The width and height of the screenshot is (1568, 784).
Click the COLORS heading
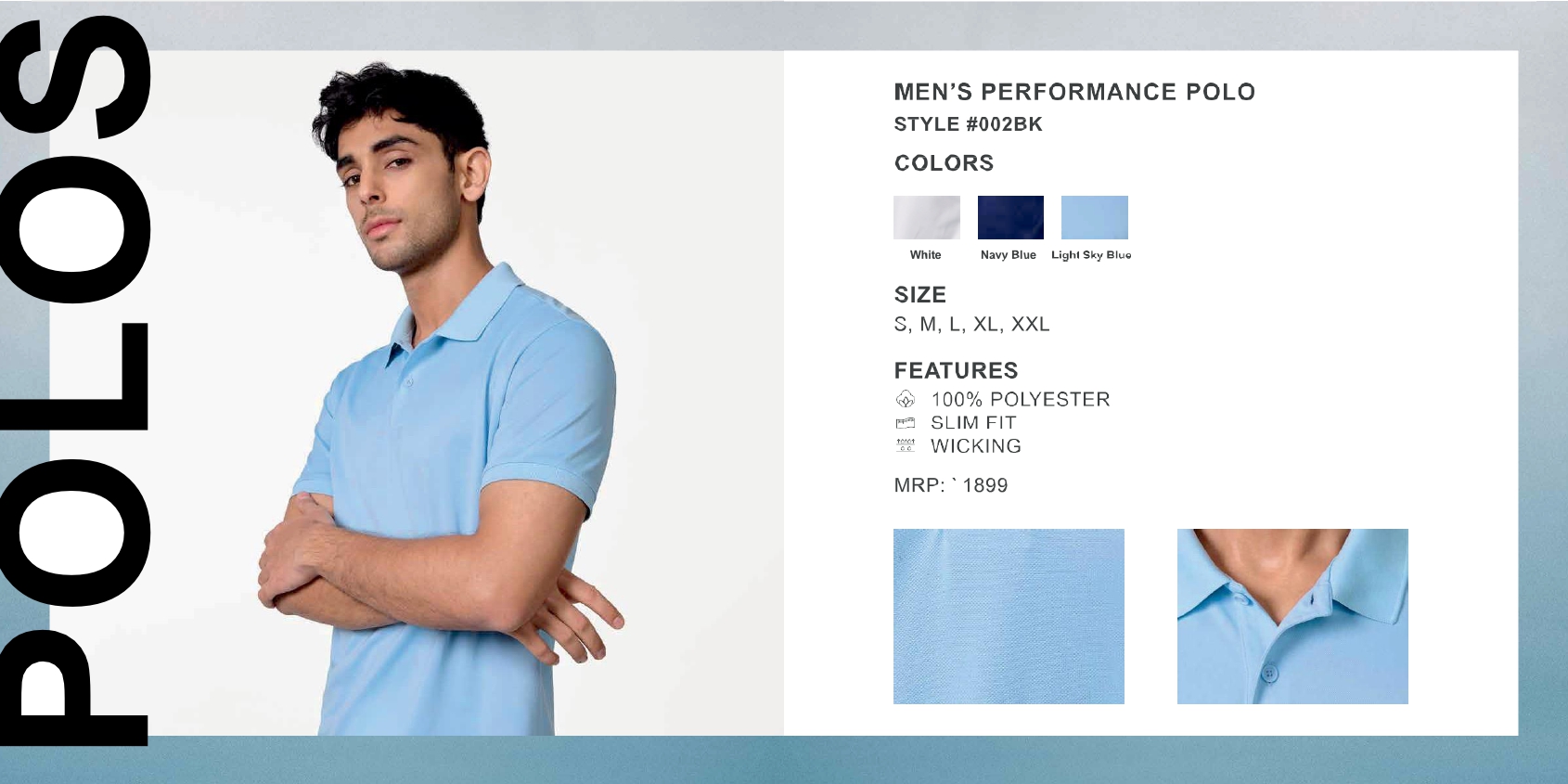tap(944, 163)
